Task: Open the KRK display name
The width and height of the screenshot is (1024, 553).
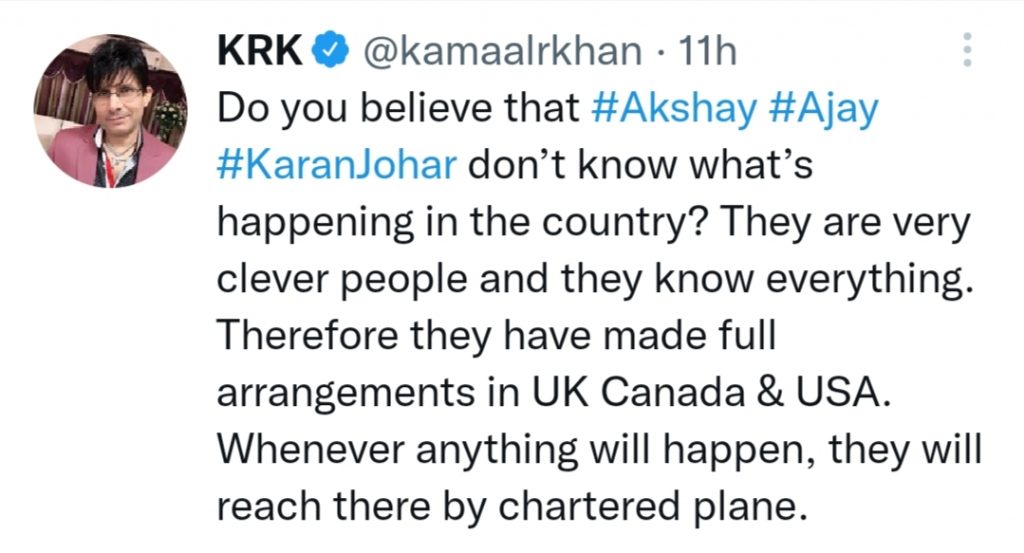Action: coord(260,50)
